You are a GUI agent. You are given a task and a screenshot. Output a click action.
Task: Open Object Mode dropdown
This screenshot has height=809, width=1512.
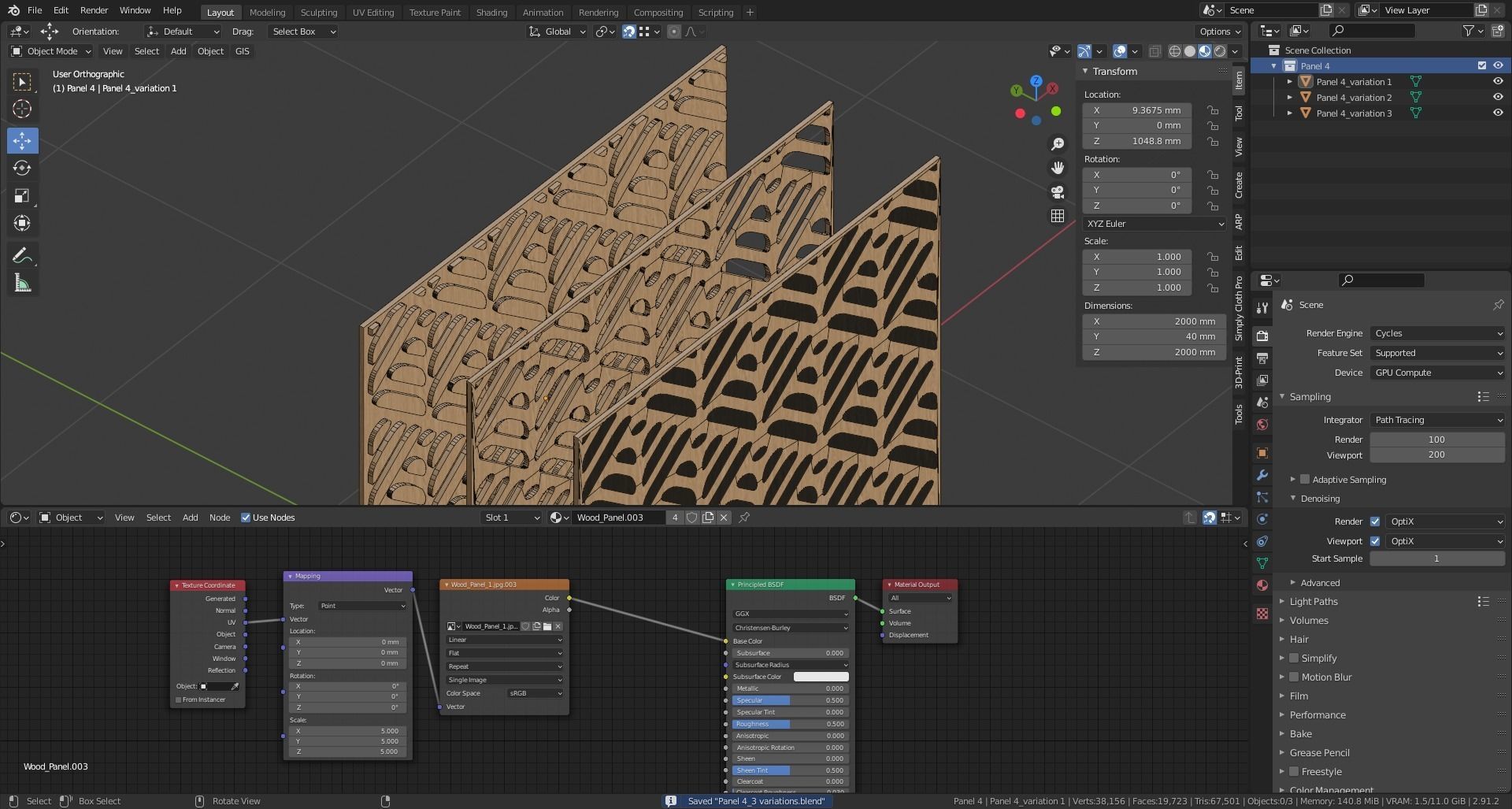[51, 51]
